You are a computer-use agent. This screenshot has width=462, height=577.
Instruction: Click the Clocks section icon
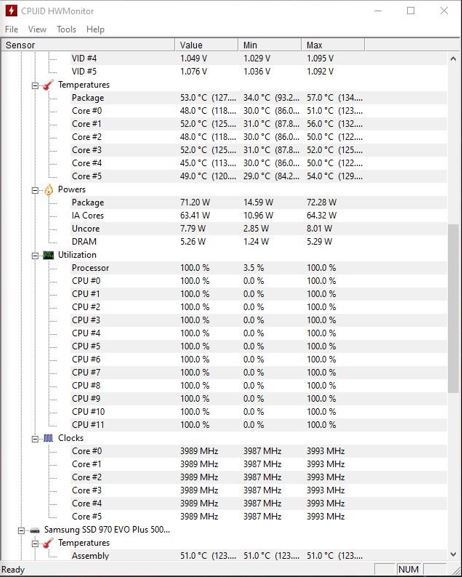[48, 438]
